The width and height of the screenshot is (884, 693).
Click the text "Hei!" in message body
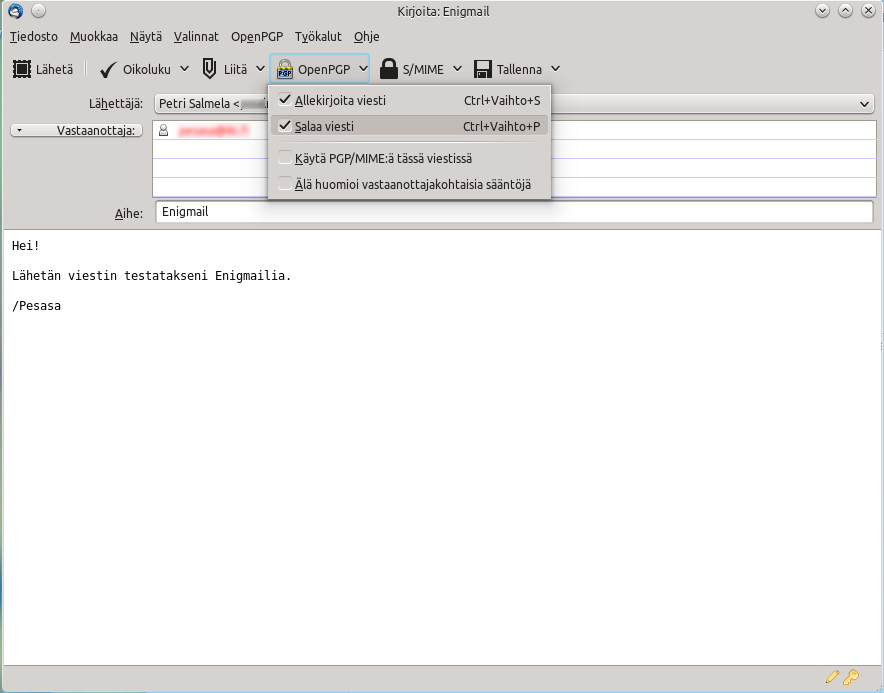click(25, 246)
